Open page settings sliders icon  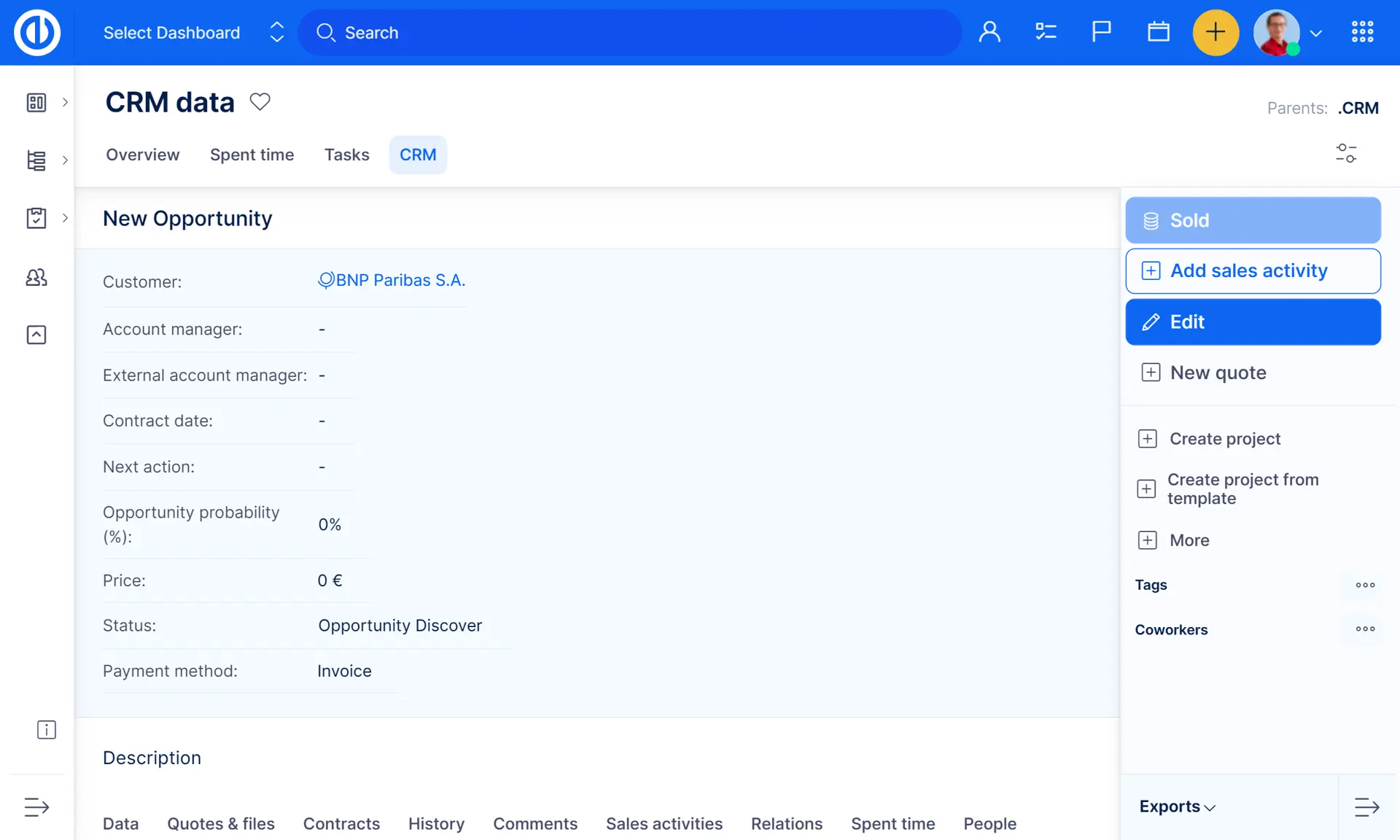coord(1345,153)
